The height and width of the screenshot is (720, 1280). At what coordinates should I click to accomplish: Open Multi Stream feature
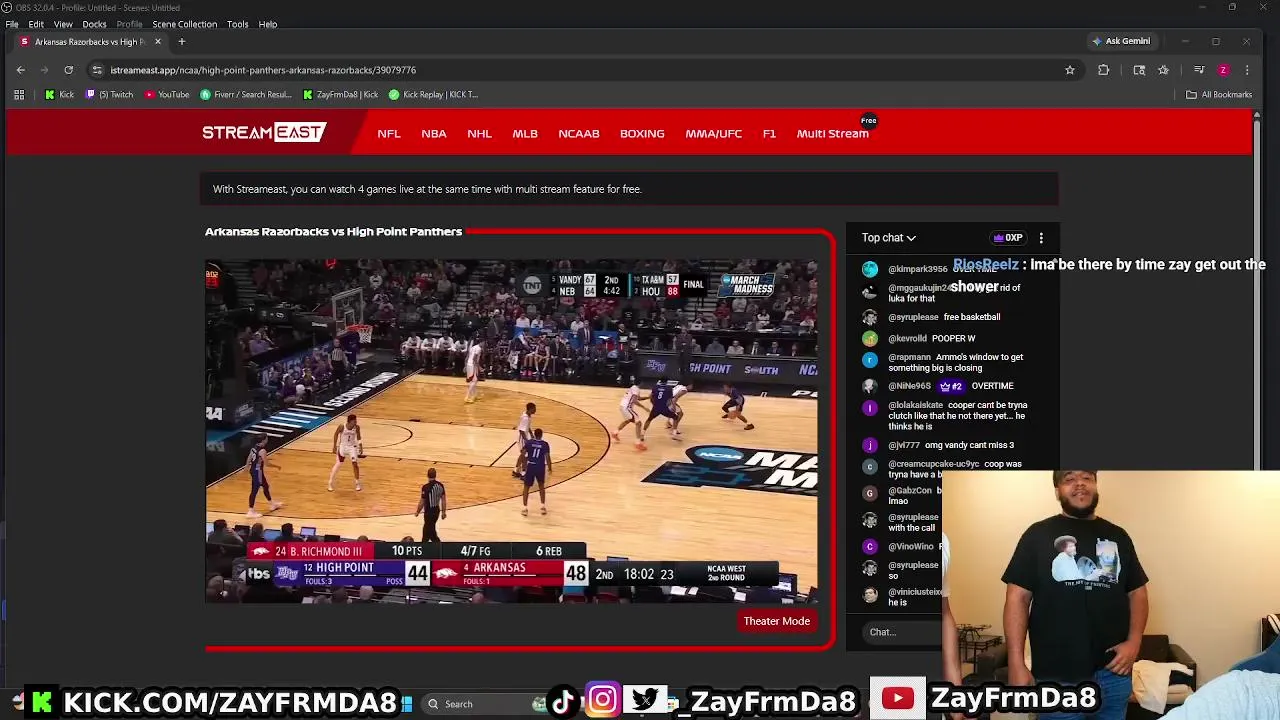coord(833,133)
